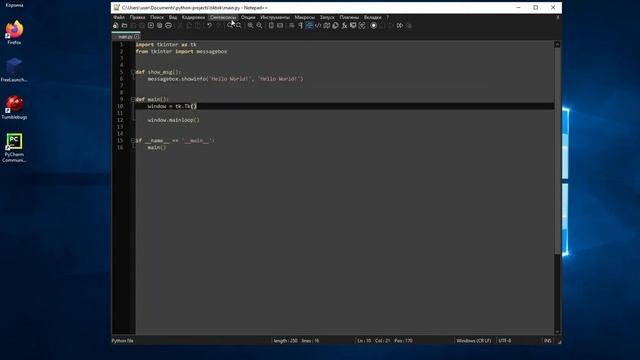Open the Вид menu
The image size is (640, 360).
(x=173, y=17)
